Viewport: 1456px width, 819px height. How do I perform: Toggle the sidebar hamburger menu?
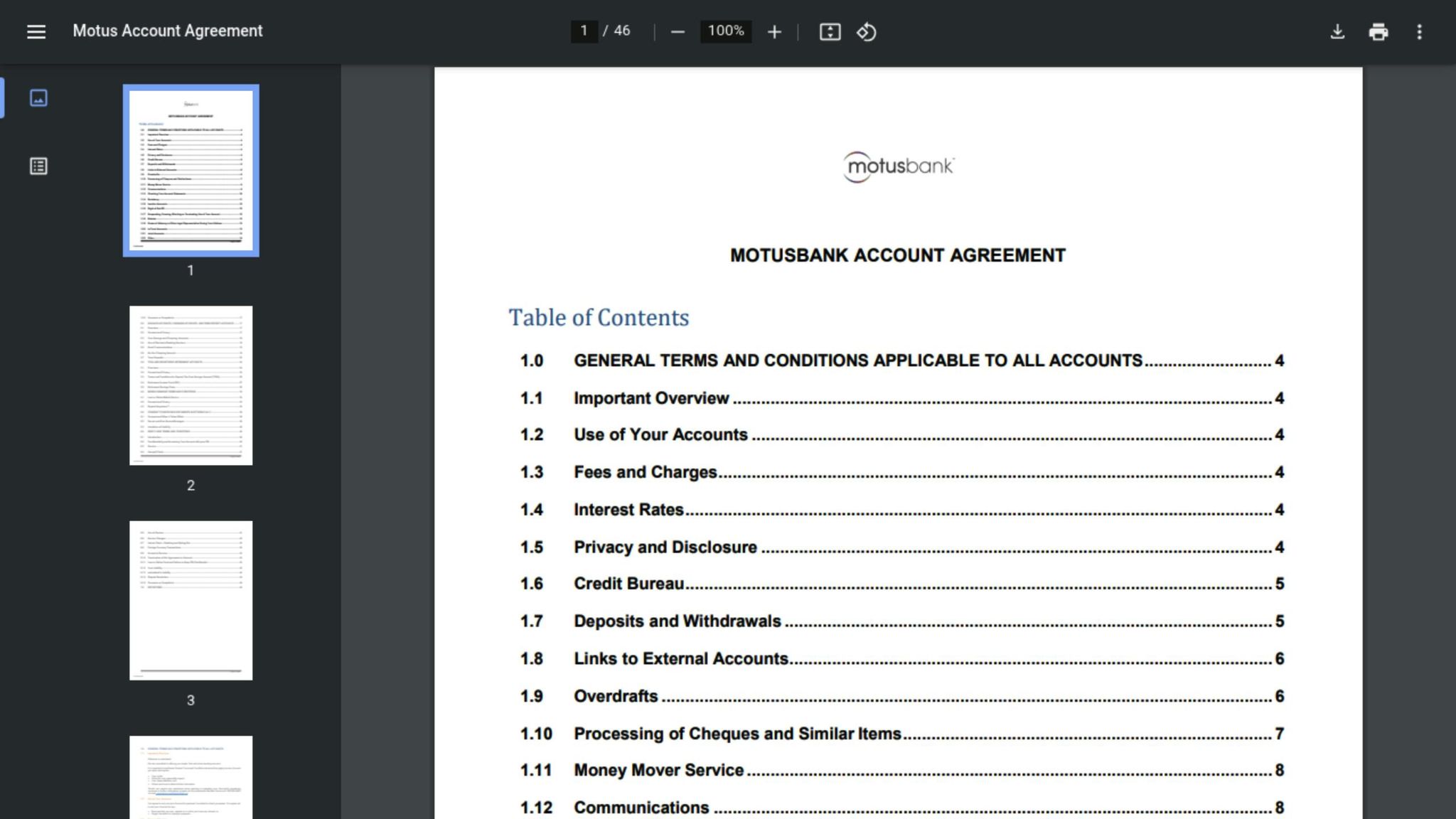pos(36,31)
